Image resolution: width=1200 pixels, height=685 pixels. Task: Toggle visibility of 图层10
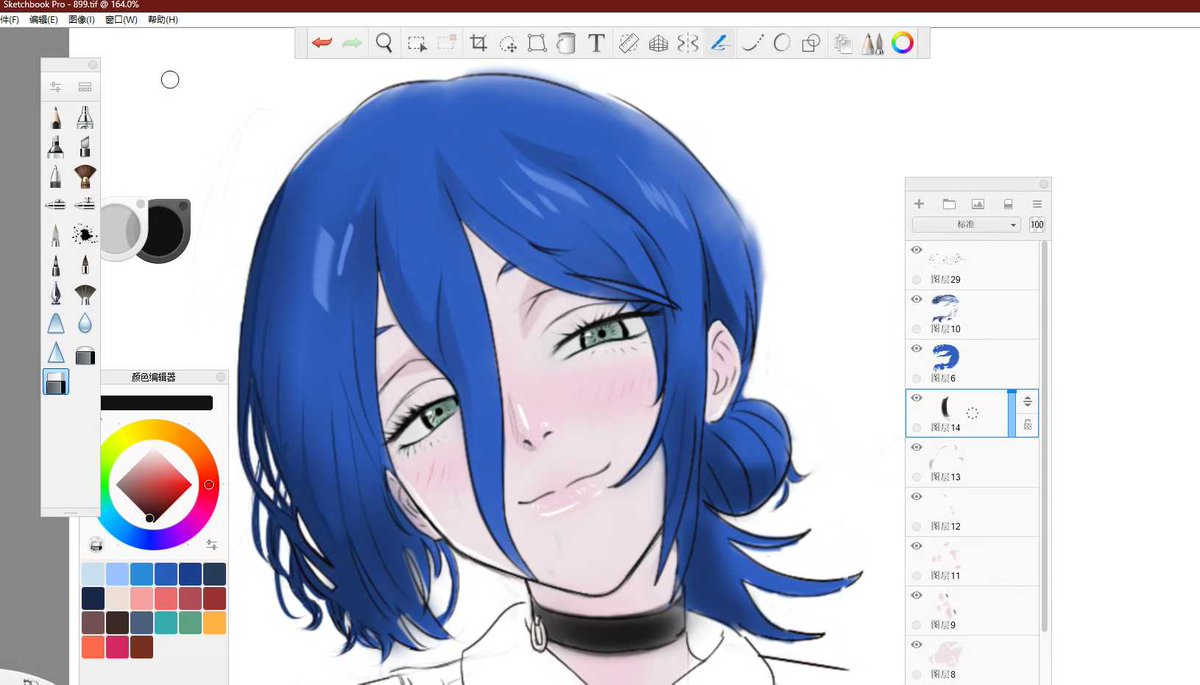916,299
